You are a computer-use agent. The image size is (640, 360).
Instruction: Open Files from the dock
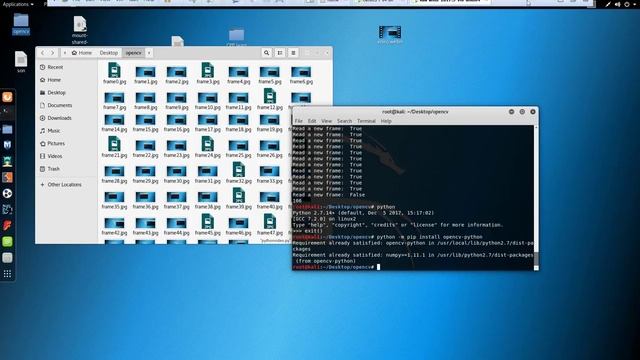point(7,130)
